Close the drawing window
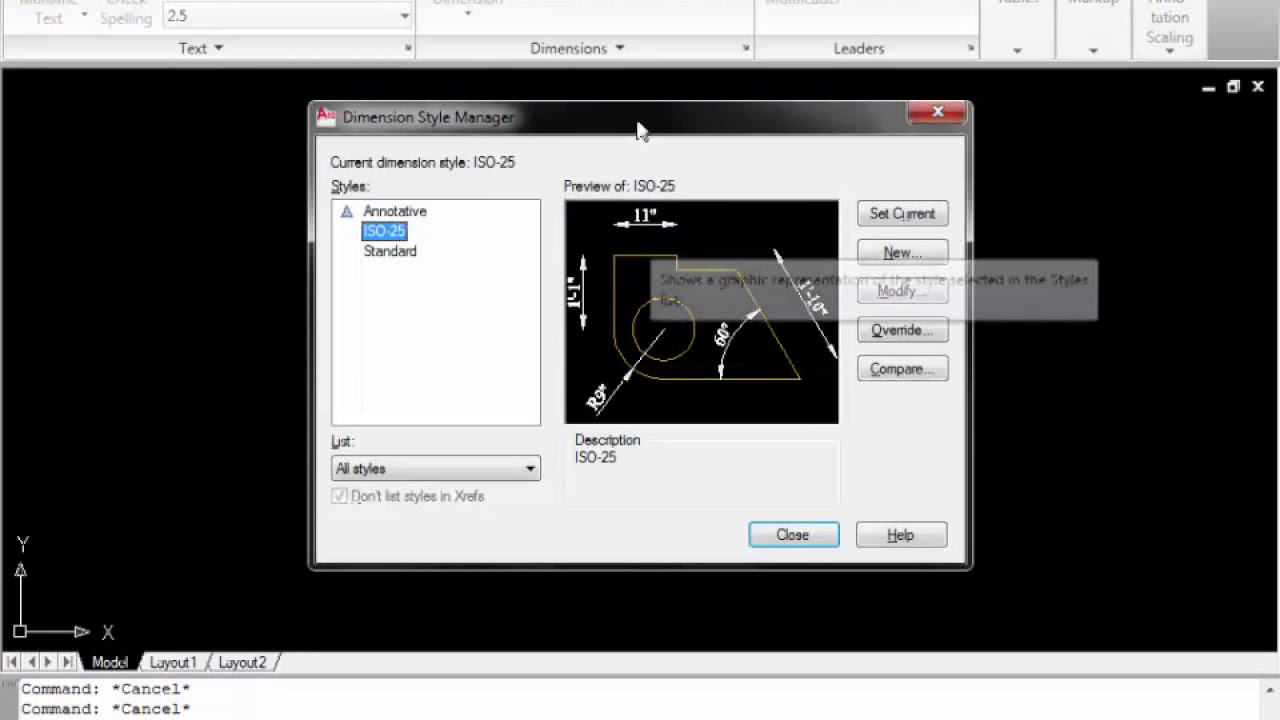 pyautogui.click(x=1258, y=88)
